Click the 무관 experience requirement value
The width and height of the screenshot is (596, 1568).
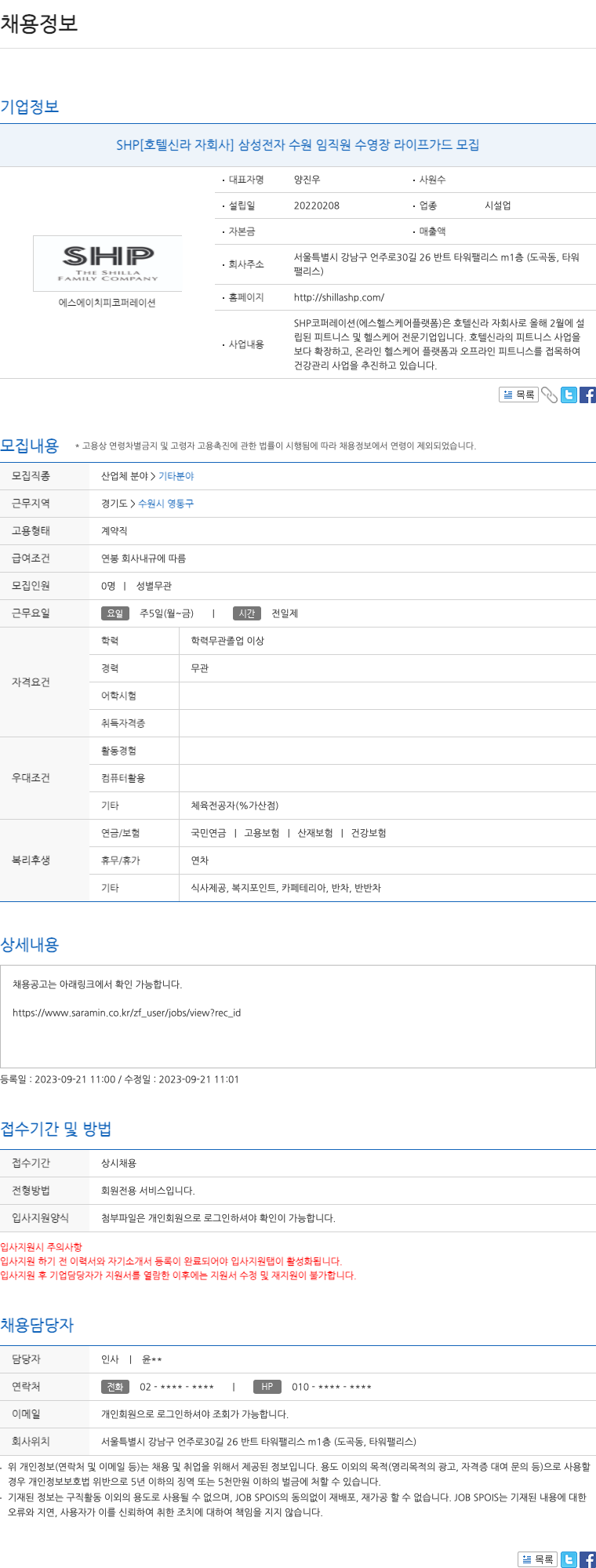(x=200, y=668)
